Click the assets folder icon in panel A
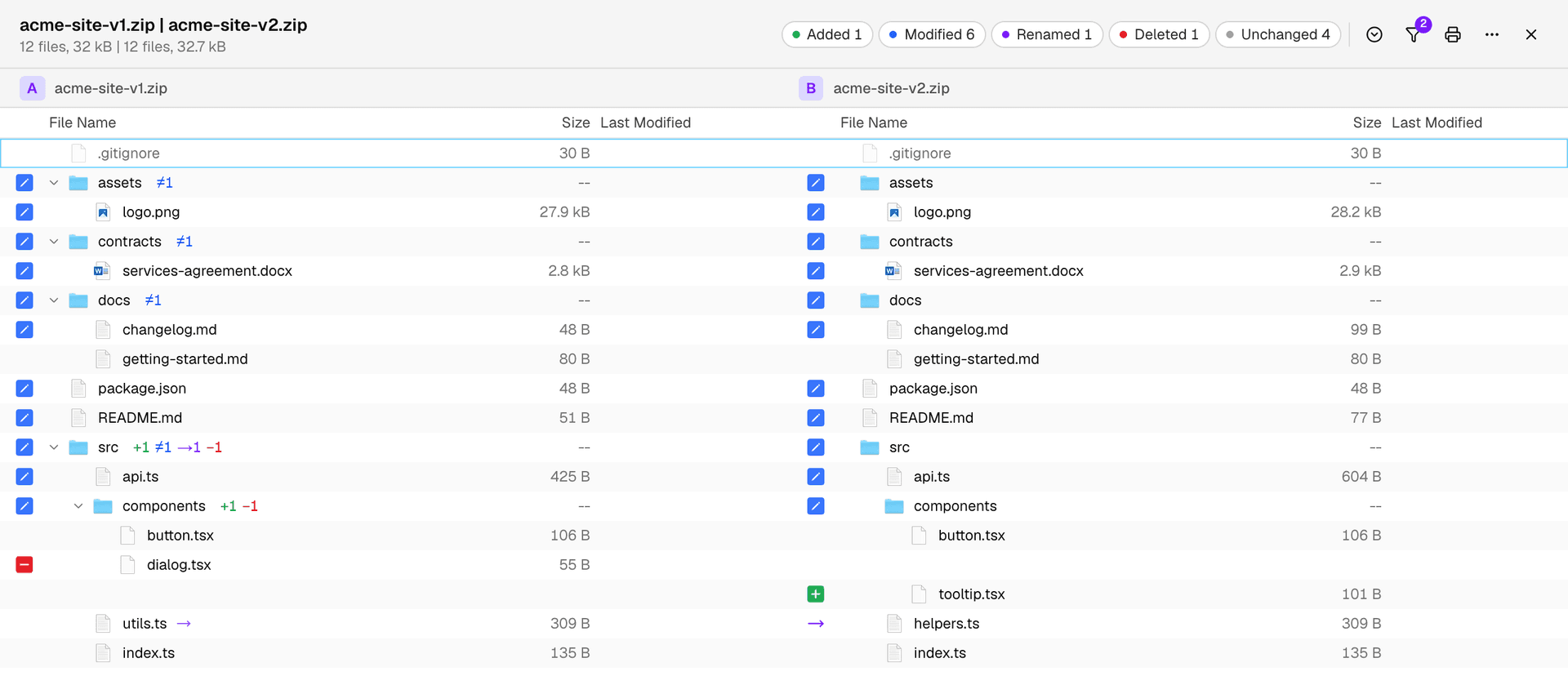This screenshot has height=685, width=1568. pyautogui.click(x=78, y=182)
